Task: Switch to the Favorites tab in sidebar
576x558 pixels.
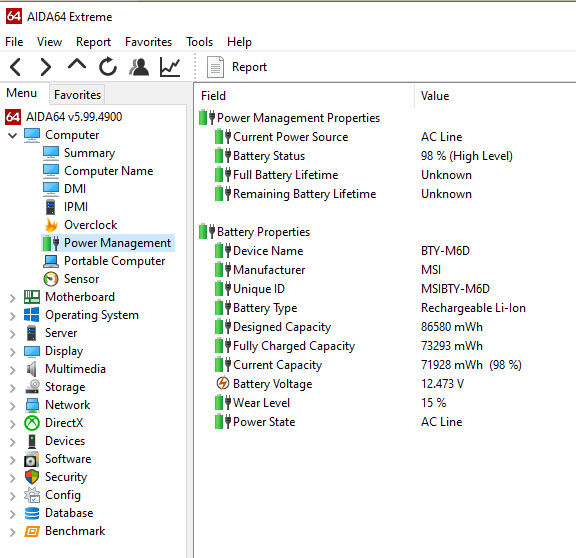Action: (x=77, y=95)
